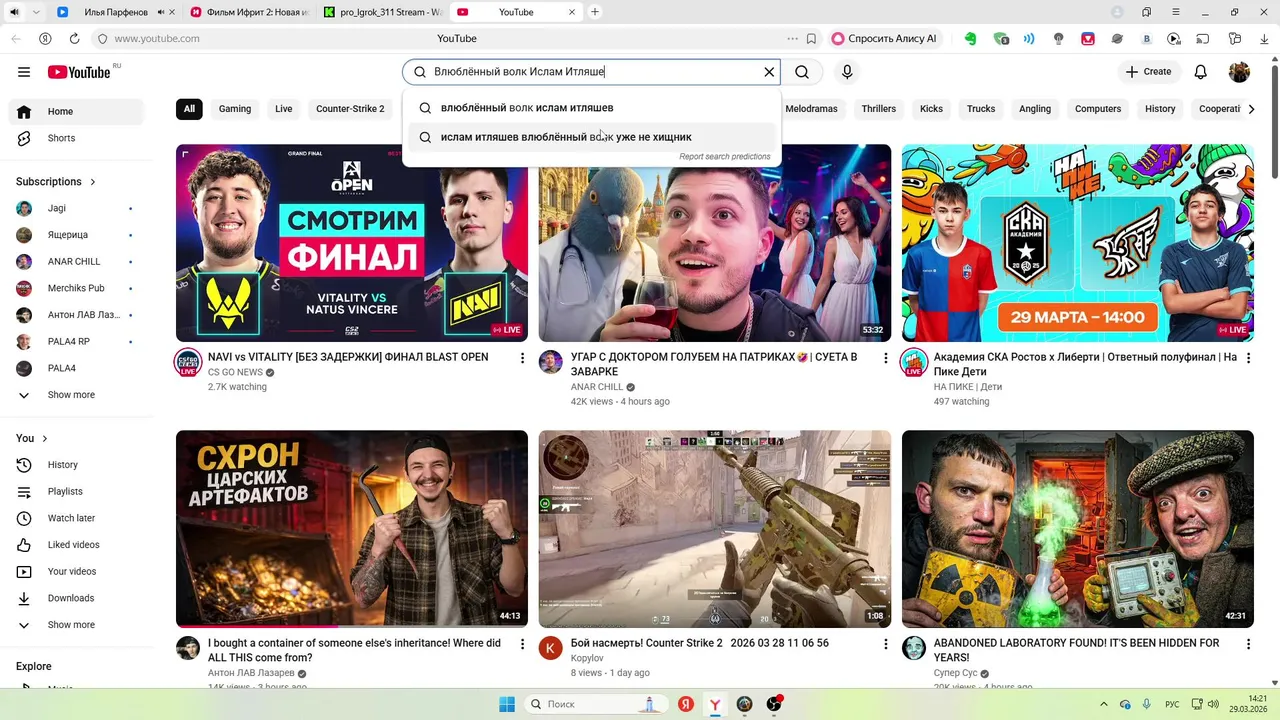Open video title "Бой насмерть! Counter Strike 2"
The image size is (1280, 720).
[699, 643]
